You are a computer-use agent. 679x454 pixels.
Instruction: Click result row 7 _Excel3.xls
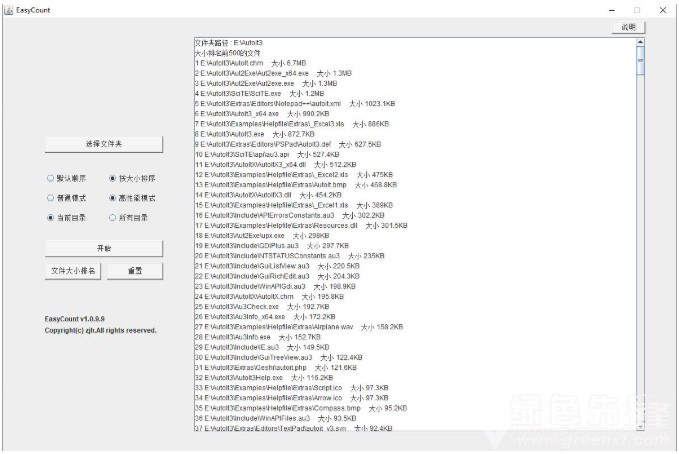[x=292, y=124]
